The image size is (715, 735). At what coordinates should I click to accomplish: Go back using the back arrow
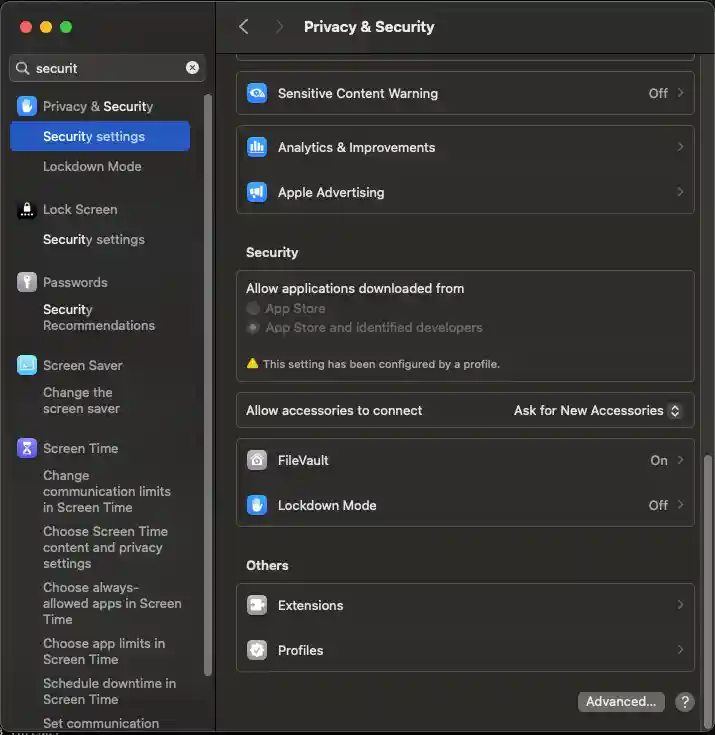click(x=244, y=27)
